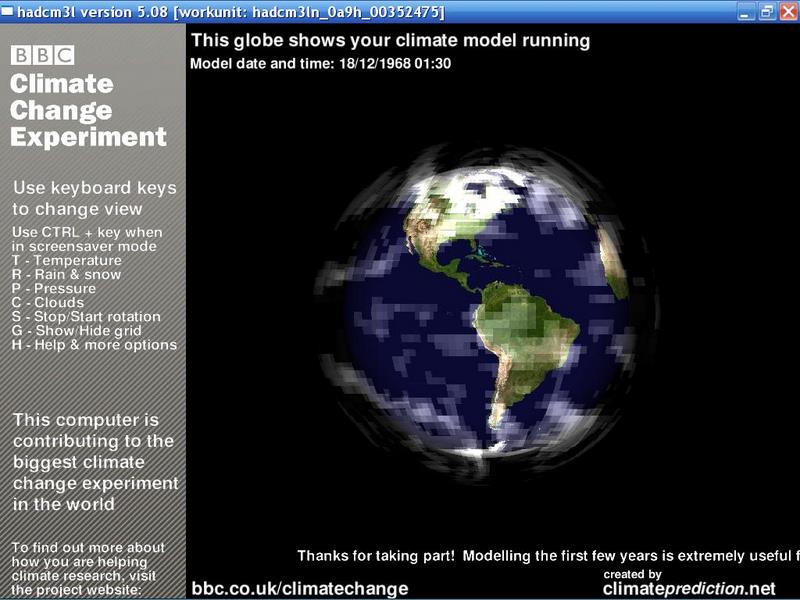
Task: Restore down the hadcm3l window
Action: 766,12
